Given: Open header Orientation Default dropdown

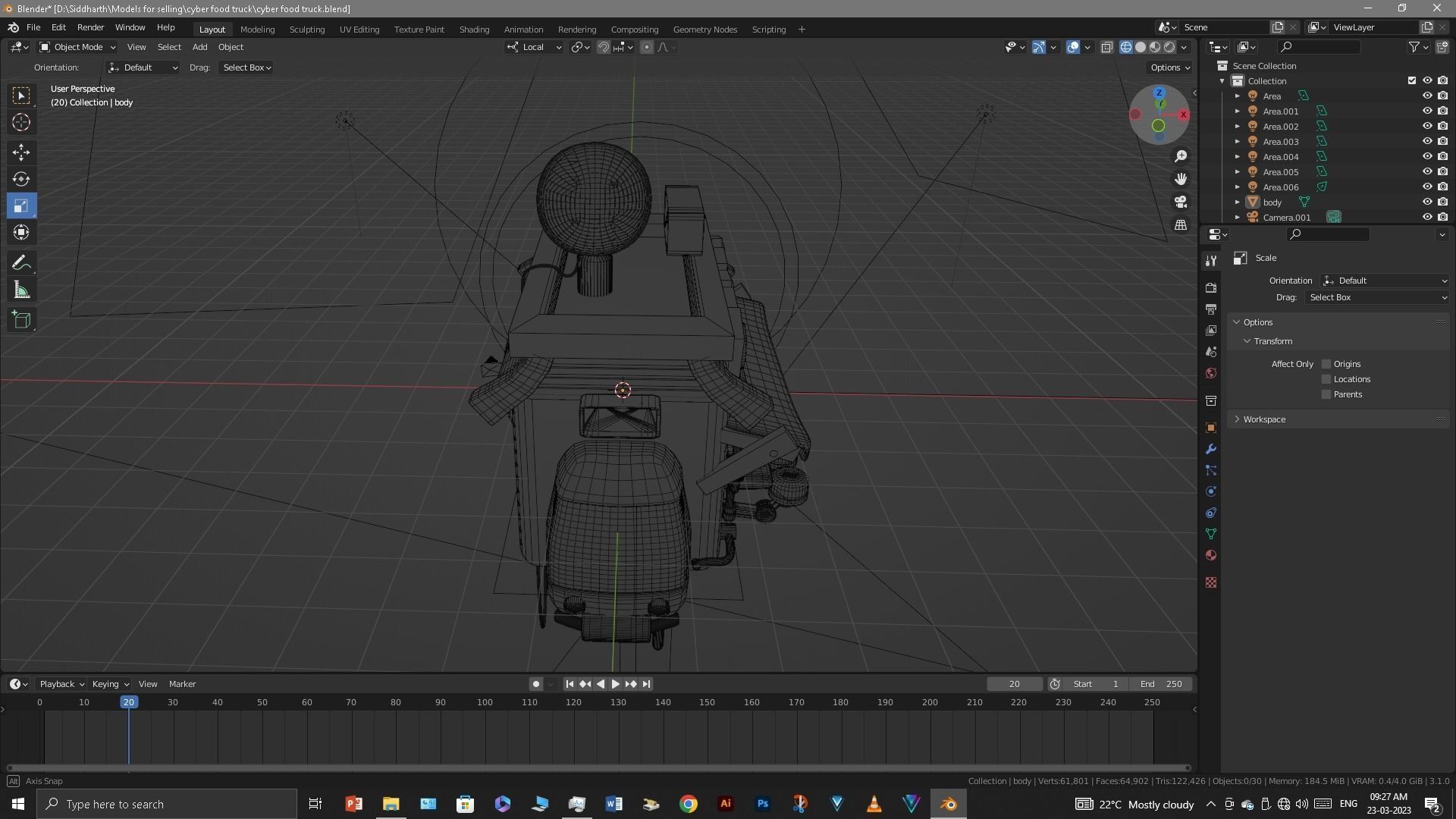Looking at the screenshot, I should pos(143,67).
